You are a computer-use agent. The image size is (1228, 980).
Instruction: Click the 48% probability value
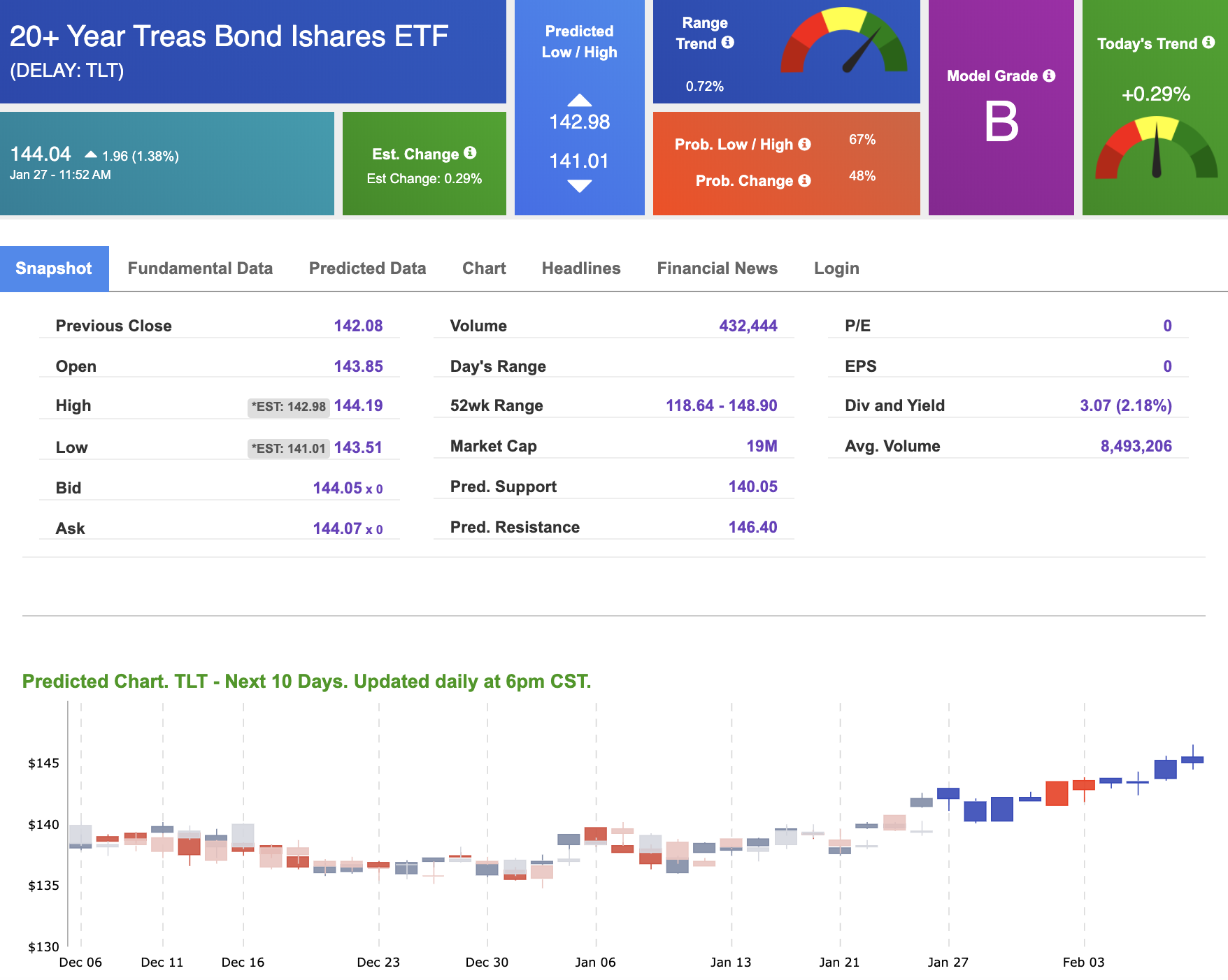(862, 176)
